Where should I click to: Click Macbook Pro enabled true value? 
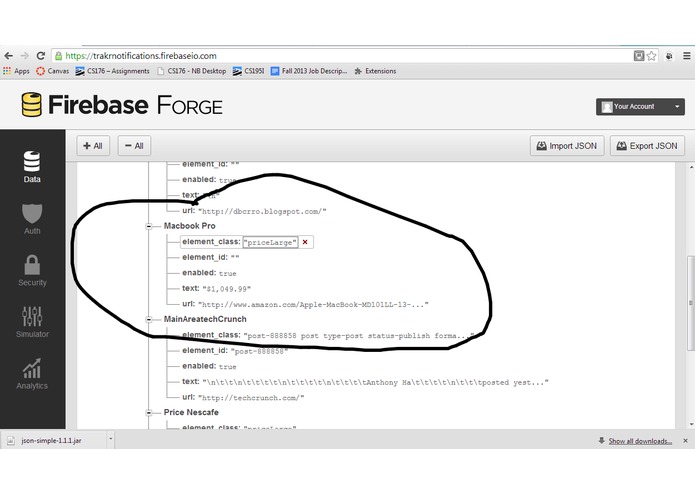[x=227, y=273]
